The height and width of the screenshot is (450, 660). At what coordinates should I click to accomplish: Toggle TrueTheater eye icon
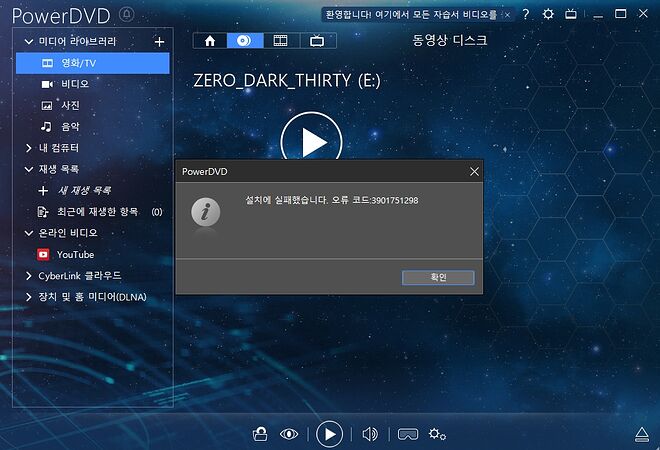coord(289,434)
